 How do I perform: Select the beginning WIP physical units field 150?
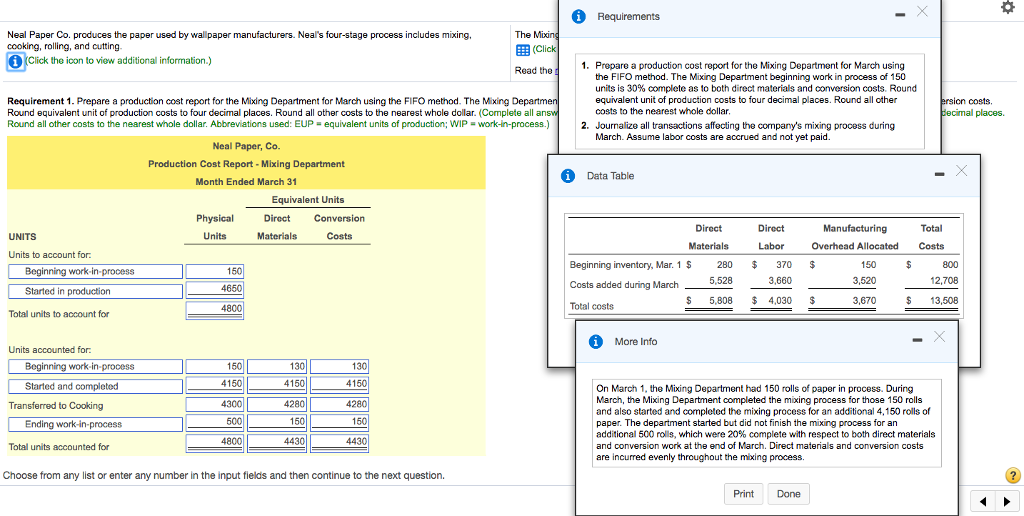pos(215,271)
